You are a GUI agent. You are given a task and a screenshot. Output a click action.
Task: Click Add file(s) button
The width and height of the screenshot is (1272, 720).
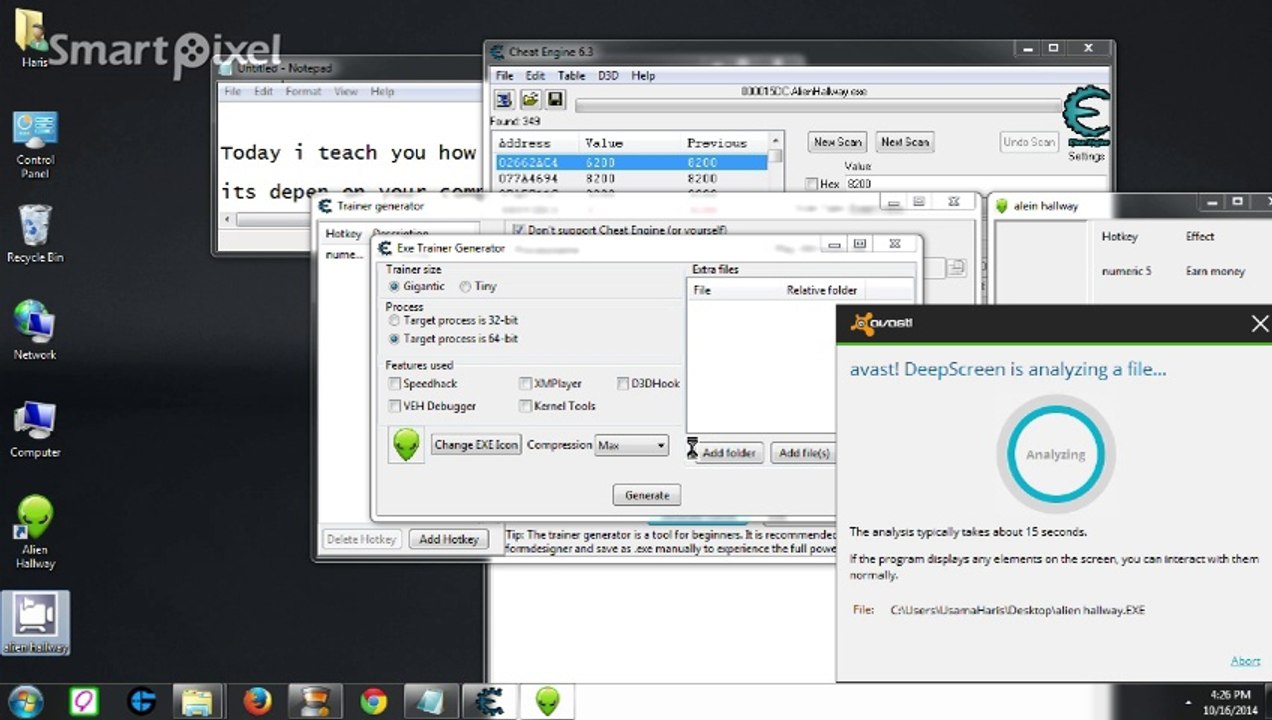tap(804, 453)
